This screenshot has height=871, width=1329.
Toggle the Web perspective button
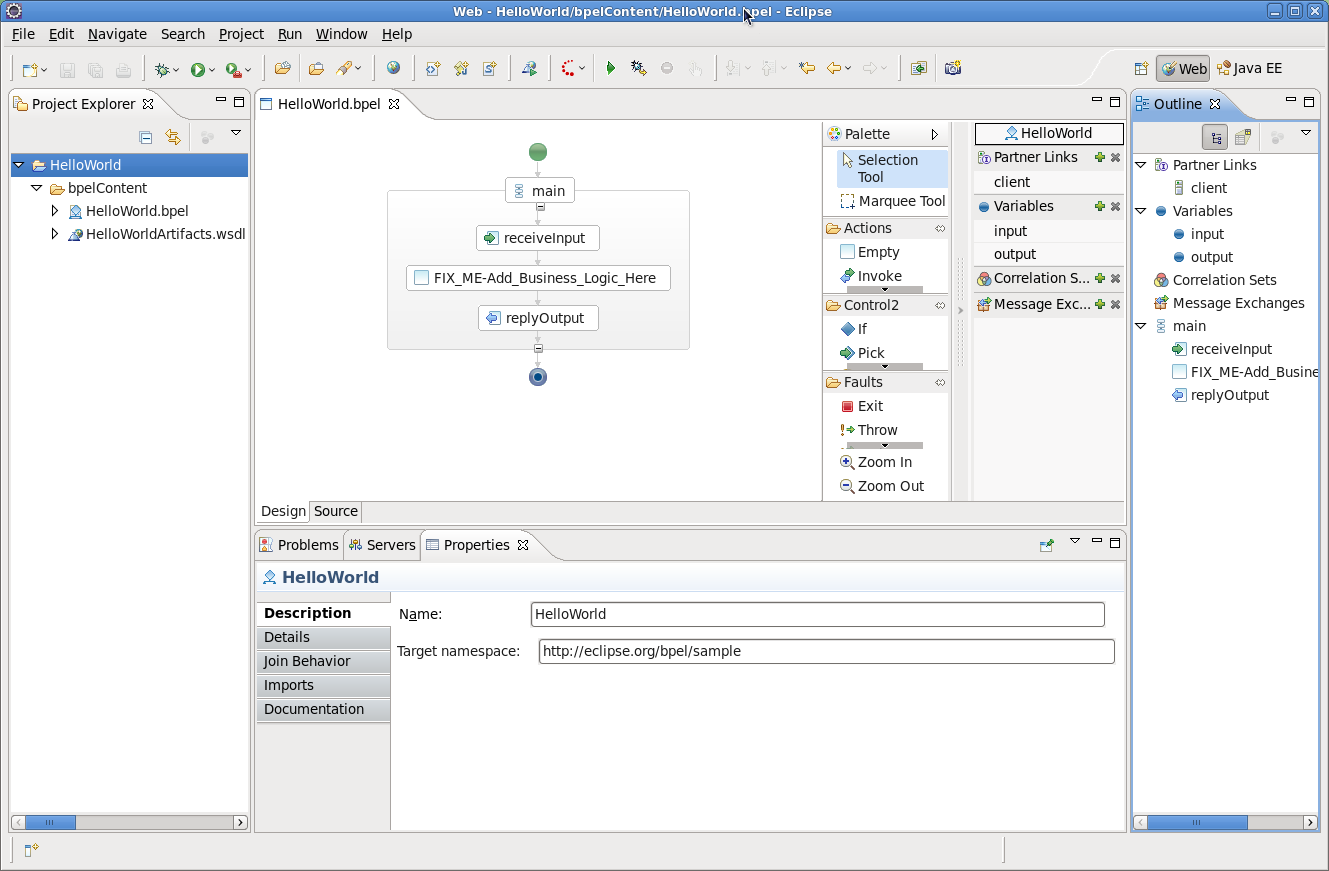click(1182, 68)
